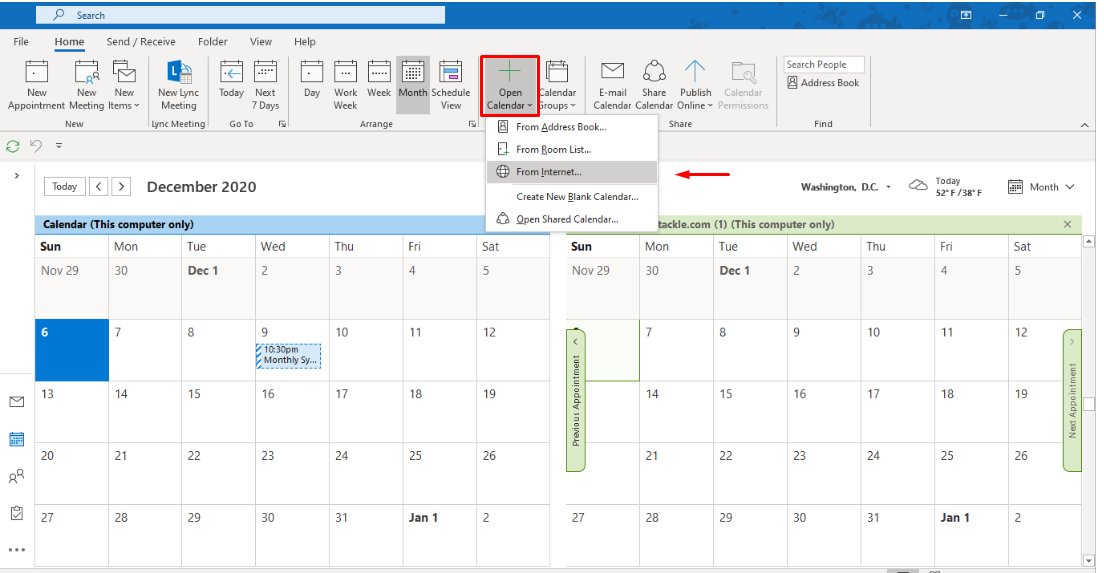The image size is (1104, 573).
Task: Create a New Appointment
Action: pyautogui.click(x=37, y=85)
